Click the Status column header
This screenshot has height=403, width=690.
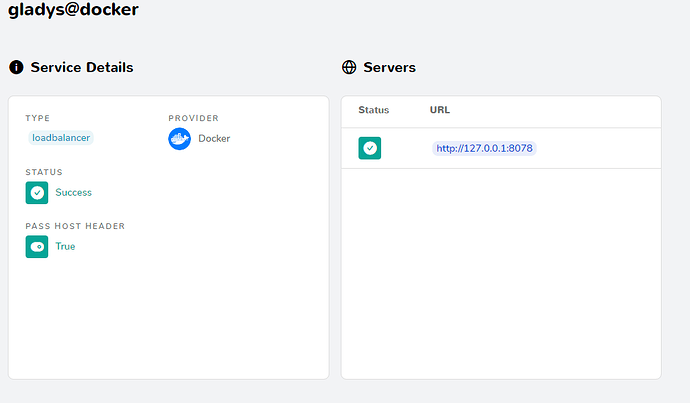(373, 110)
